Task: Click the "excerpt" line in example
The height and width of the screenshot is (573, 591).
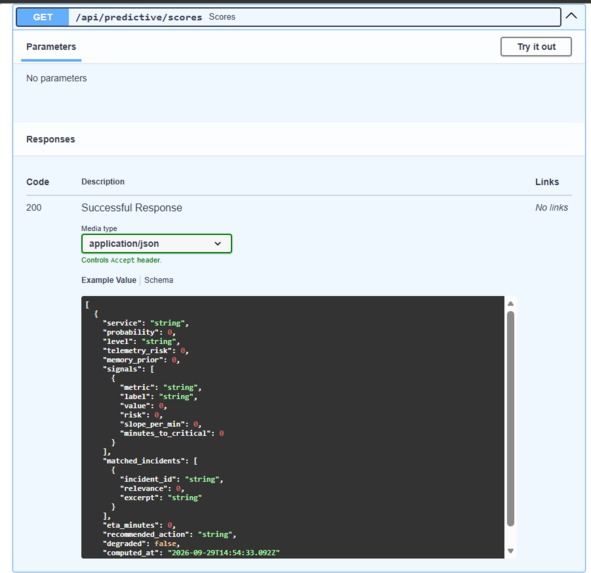Action: click(161, 498)
